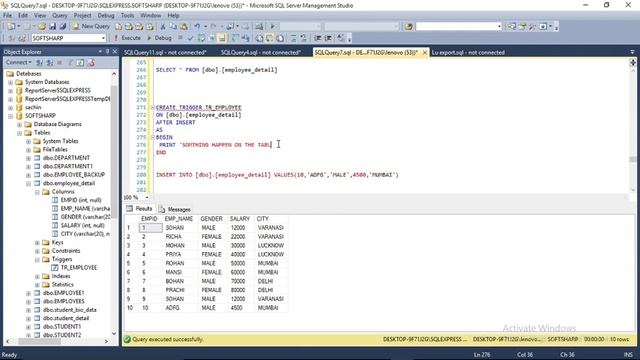Screen dimensions: 640x360
Task: Click the Disconnect icon in Object Explorer
Action: click(x=49, y=62)
